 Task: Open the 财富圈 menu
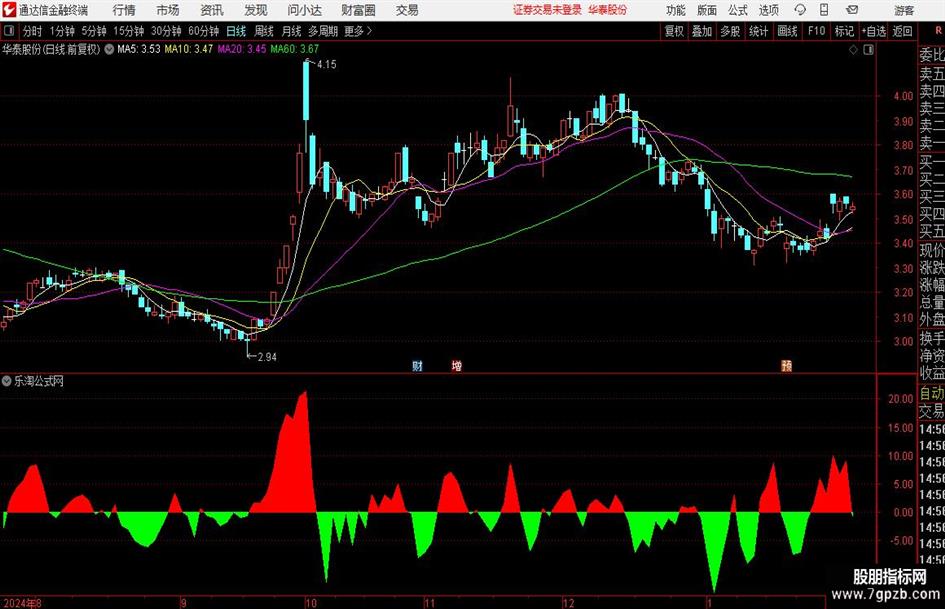coord(358,10)
